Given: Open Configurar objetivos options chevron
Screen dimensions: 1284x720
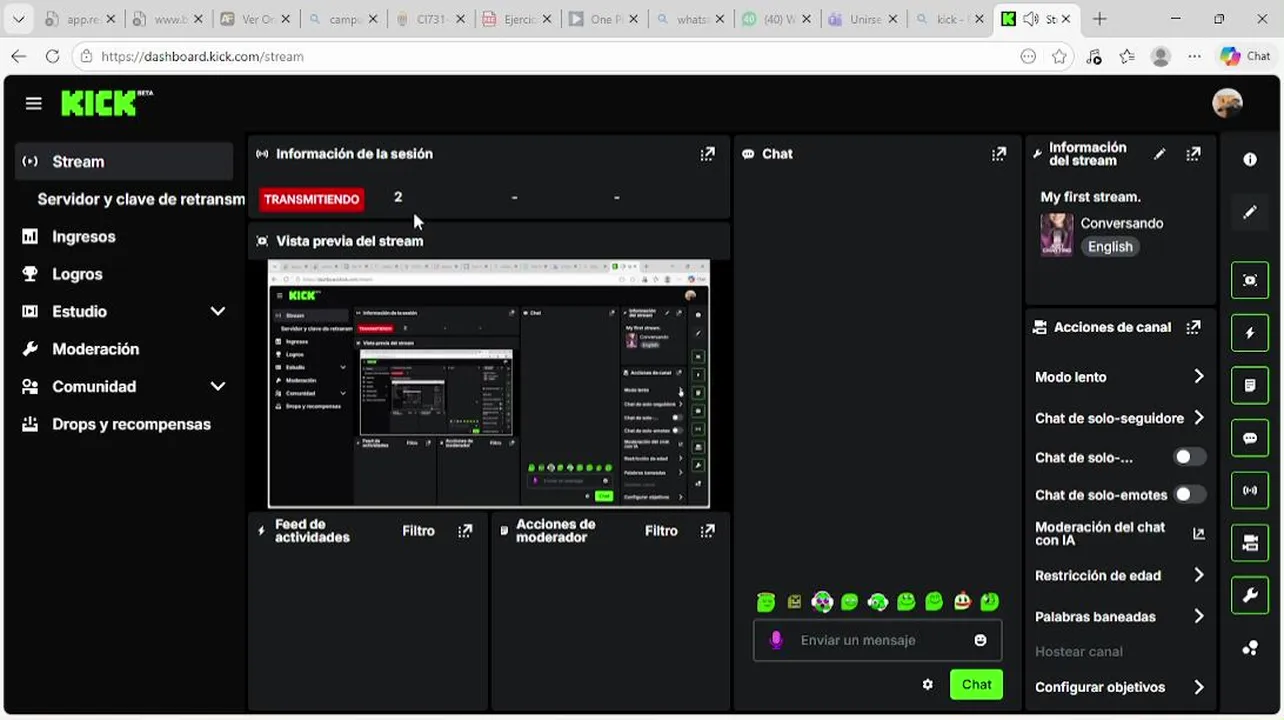Looking at the screenshot, I should click(x=1198, y=687).
